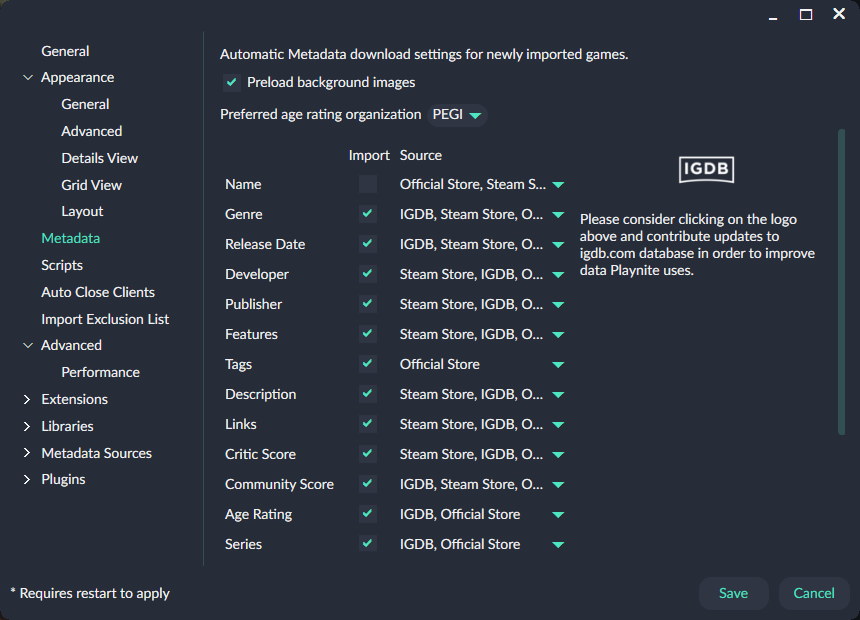This screenshot has width=860, height=620.
Task: Uncheck the Publisher import checkbox
Action: click(367, 303)
